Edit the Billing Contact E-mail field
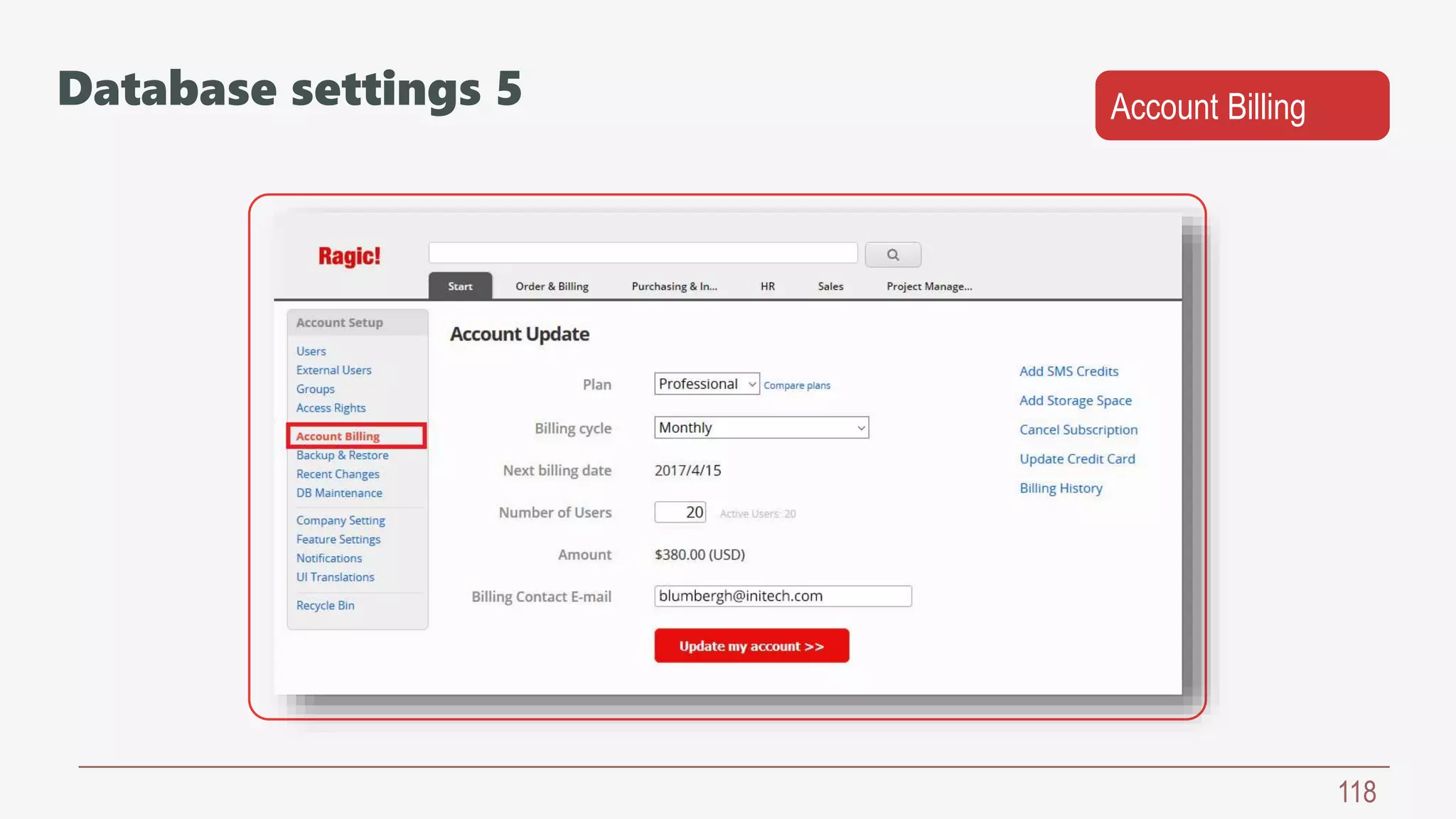 [x=783, y=596]
